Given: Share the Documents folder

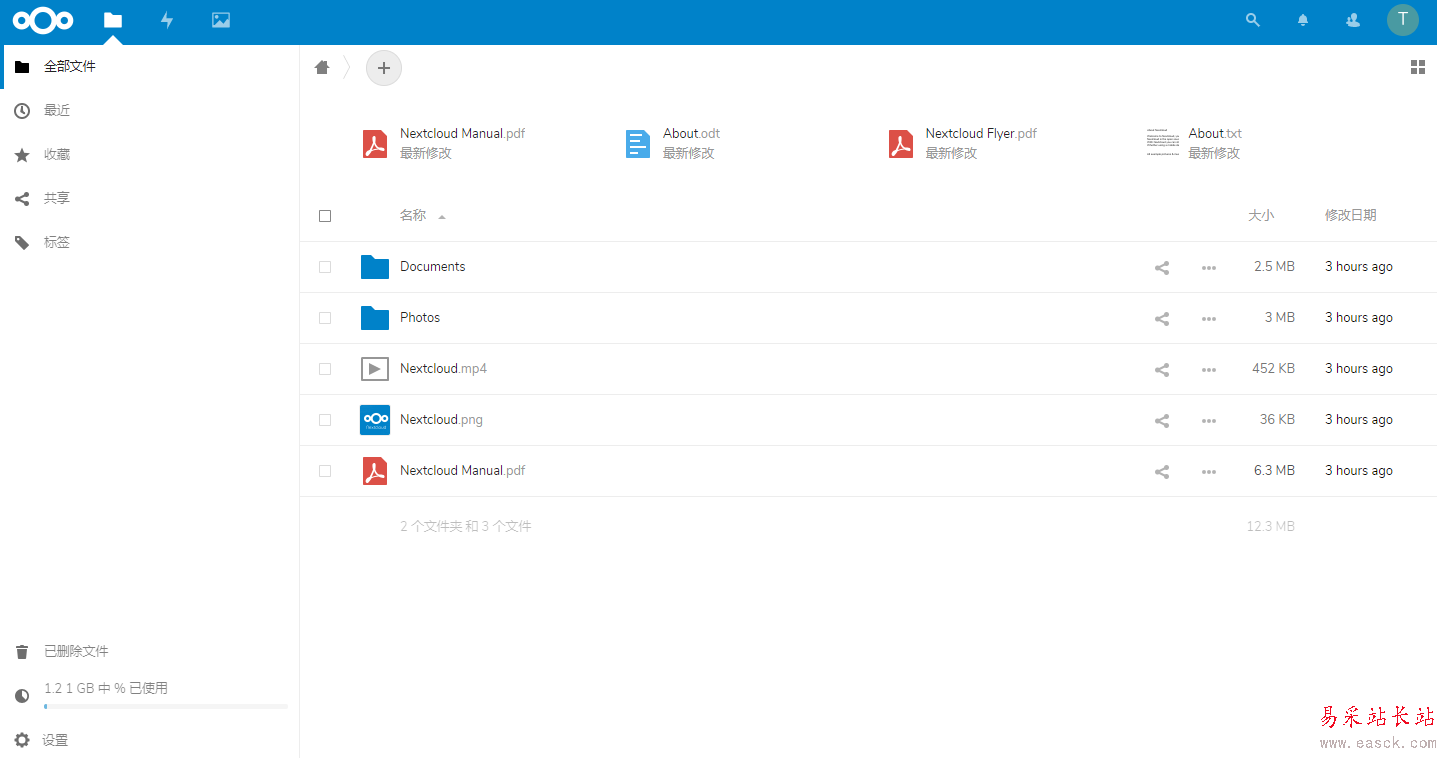Looking at the screenshot, I should pyautogui.click(x=1162, y=268).
